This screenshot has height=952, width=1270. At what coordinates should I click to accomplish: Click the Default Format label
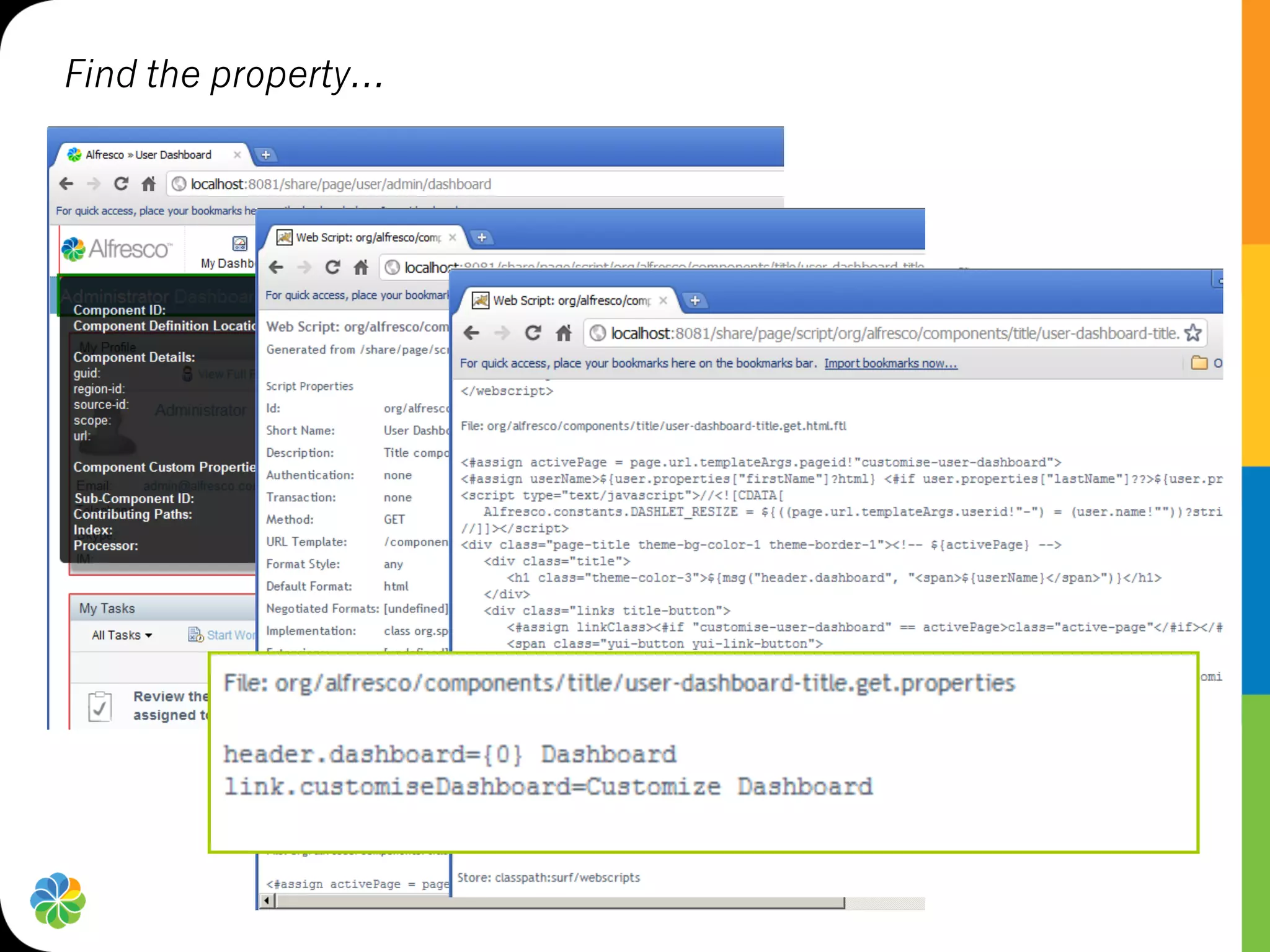click(309, 586)
